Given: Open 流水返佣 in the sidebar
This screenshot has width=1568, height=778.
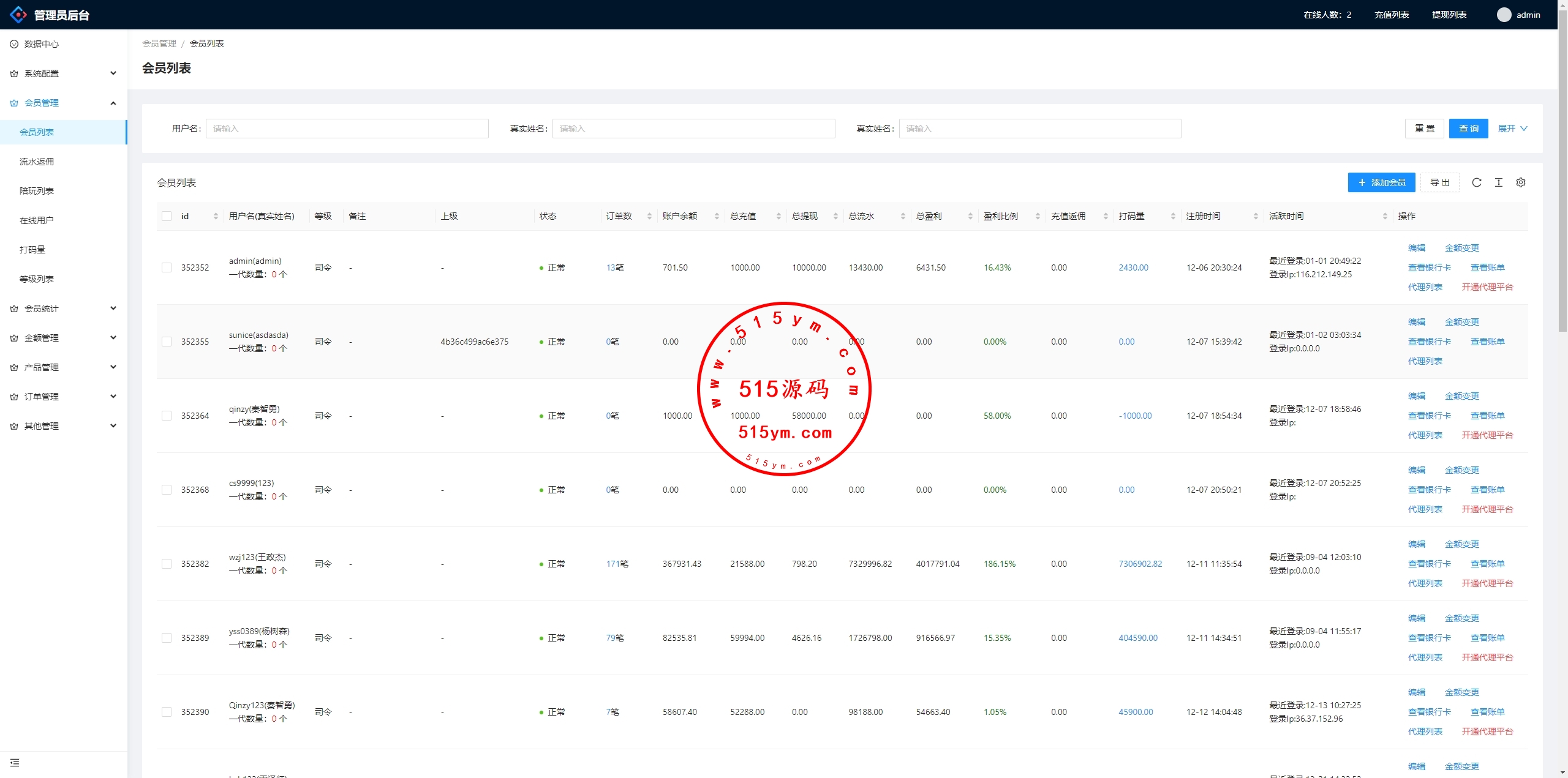Looking at the screenshot, I should click(37, 162).
